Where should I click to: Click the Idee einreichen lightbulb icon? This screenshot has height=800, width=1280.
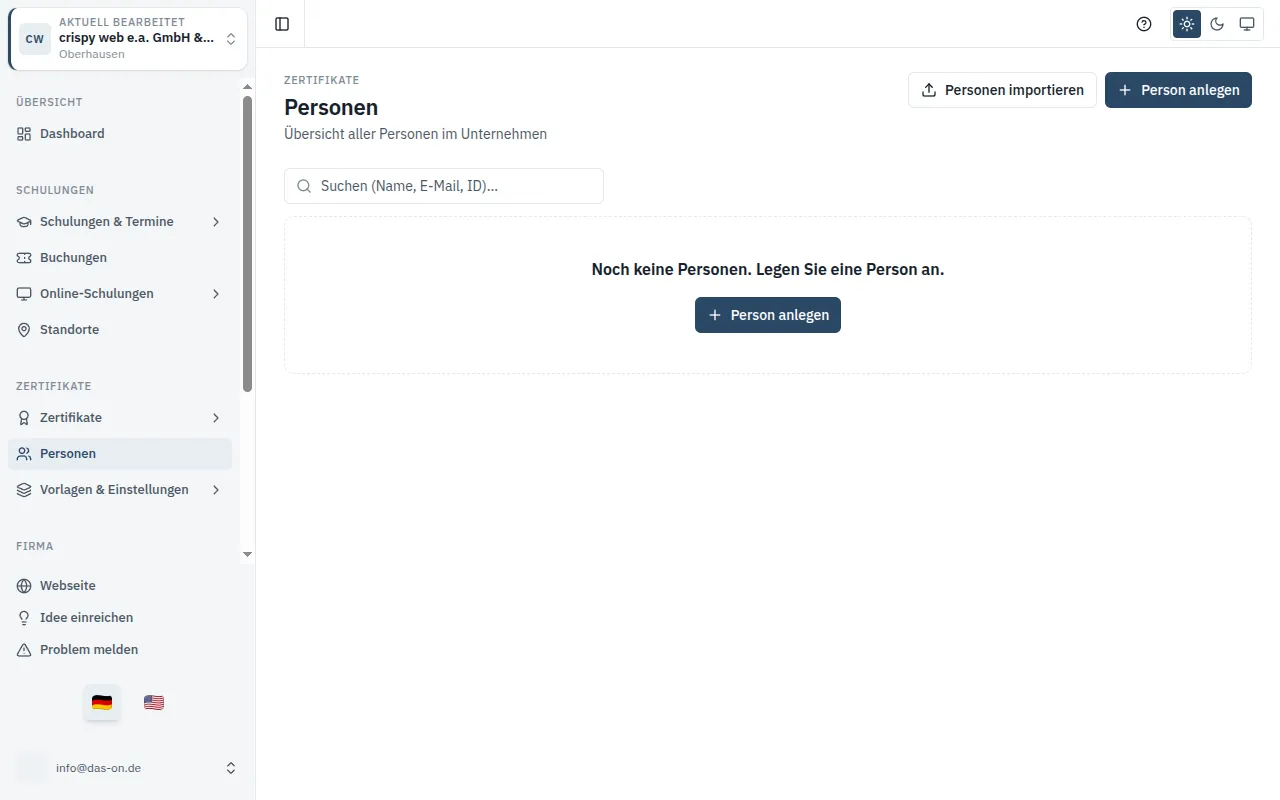(24, 618)
